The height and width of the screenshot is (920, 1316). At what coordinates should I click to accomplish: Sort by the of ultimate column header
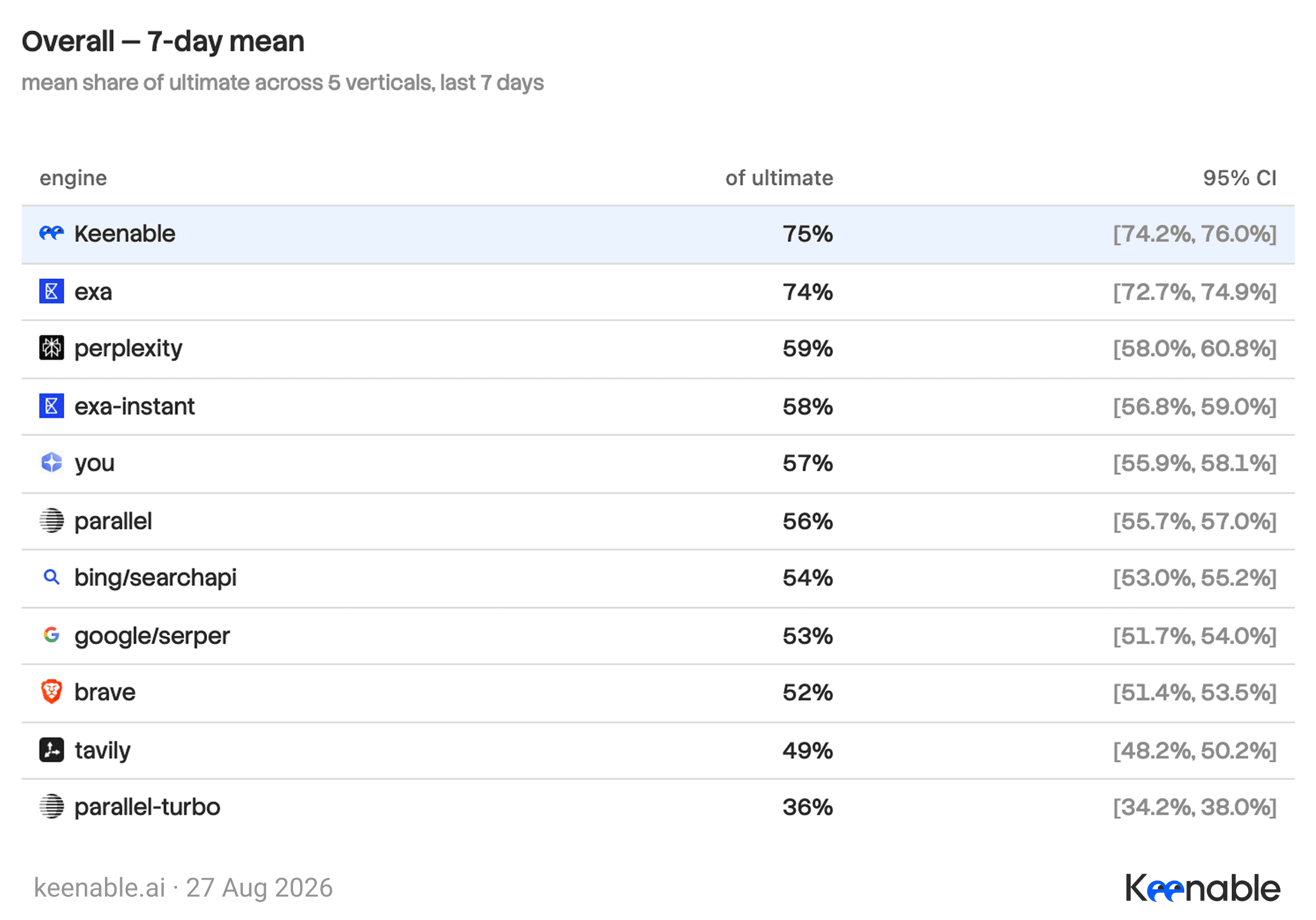click(780, 178)
